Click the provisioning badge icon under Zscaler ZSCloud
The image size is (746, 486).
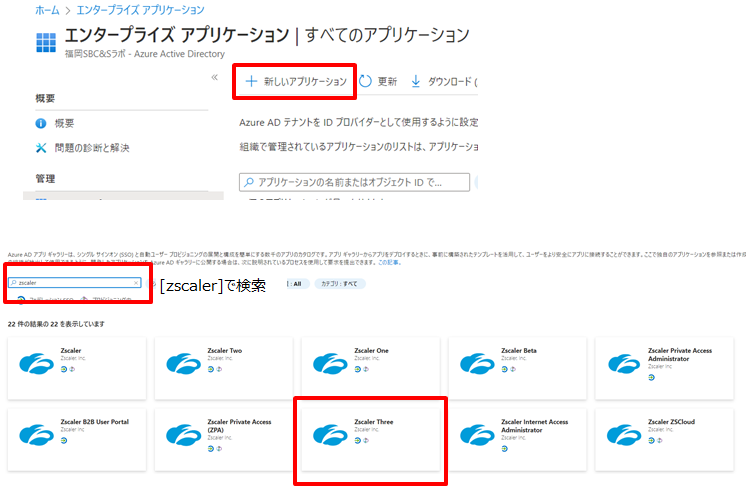[659, 441]
